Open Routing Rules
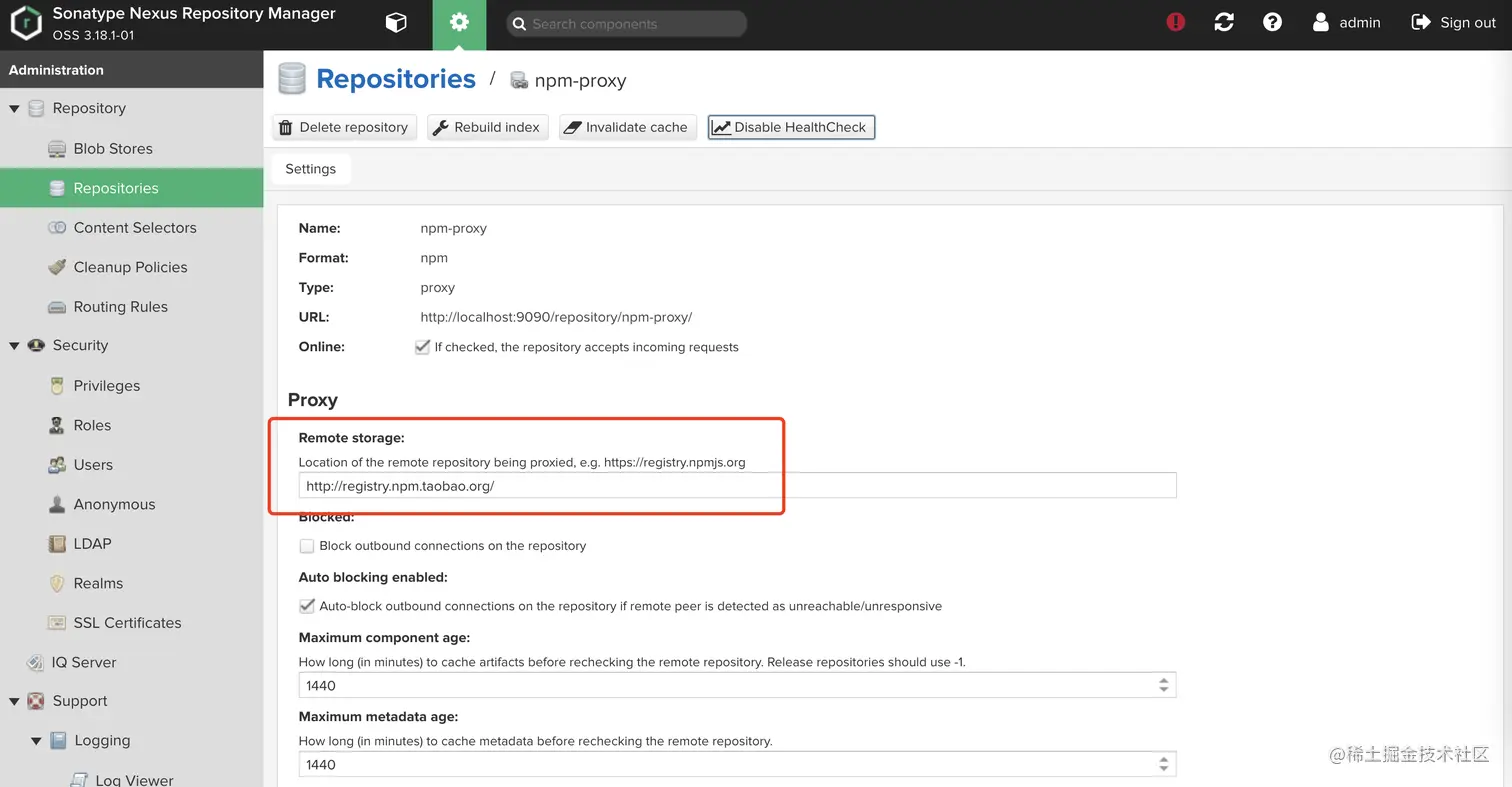Screen dimensions: 1512x787 (x=120, y=307)
